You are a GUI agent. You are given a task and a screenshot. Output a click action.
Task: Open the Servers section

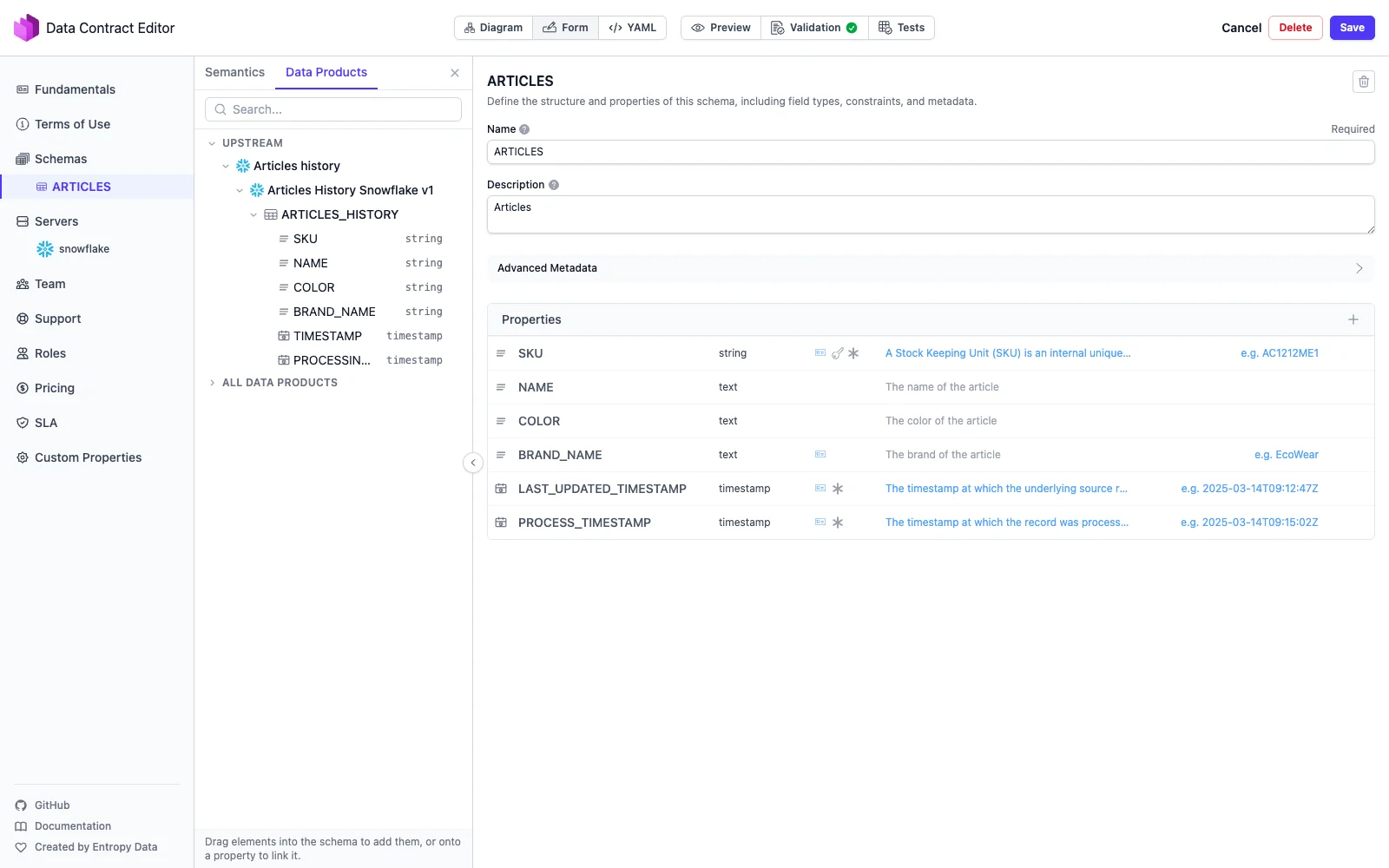(x=56, y=221)
